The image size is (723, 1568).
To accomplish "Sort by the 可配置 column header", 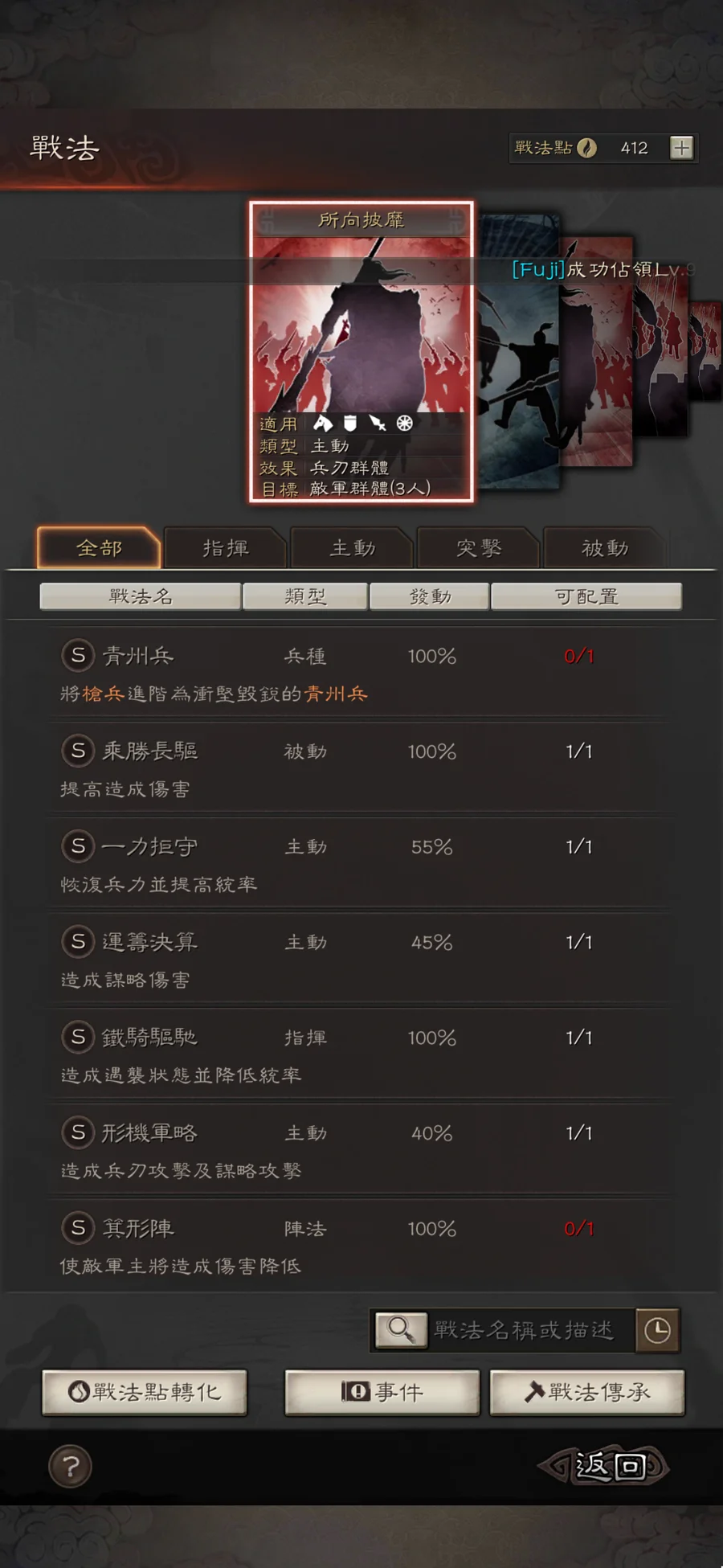I will pyautogui.click(x=586, y=596).
